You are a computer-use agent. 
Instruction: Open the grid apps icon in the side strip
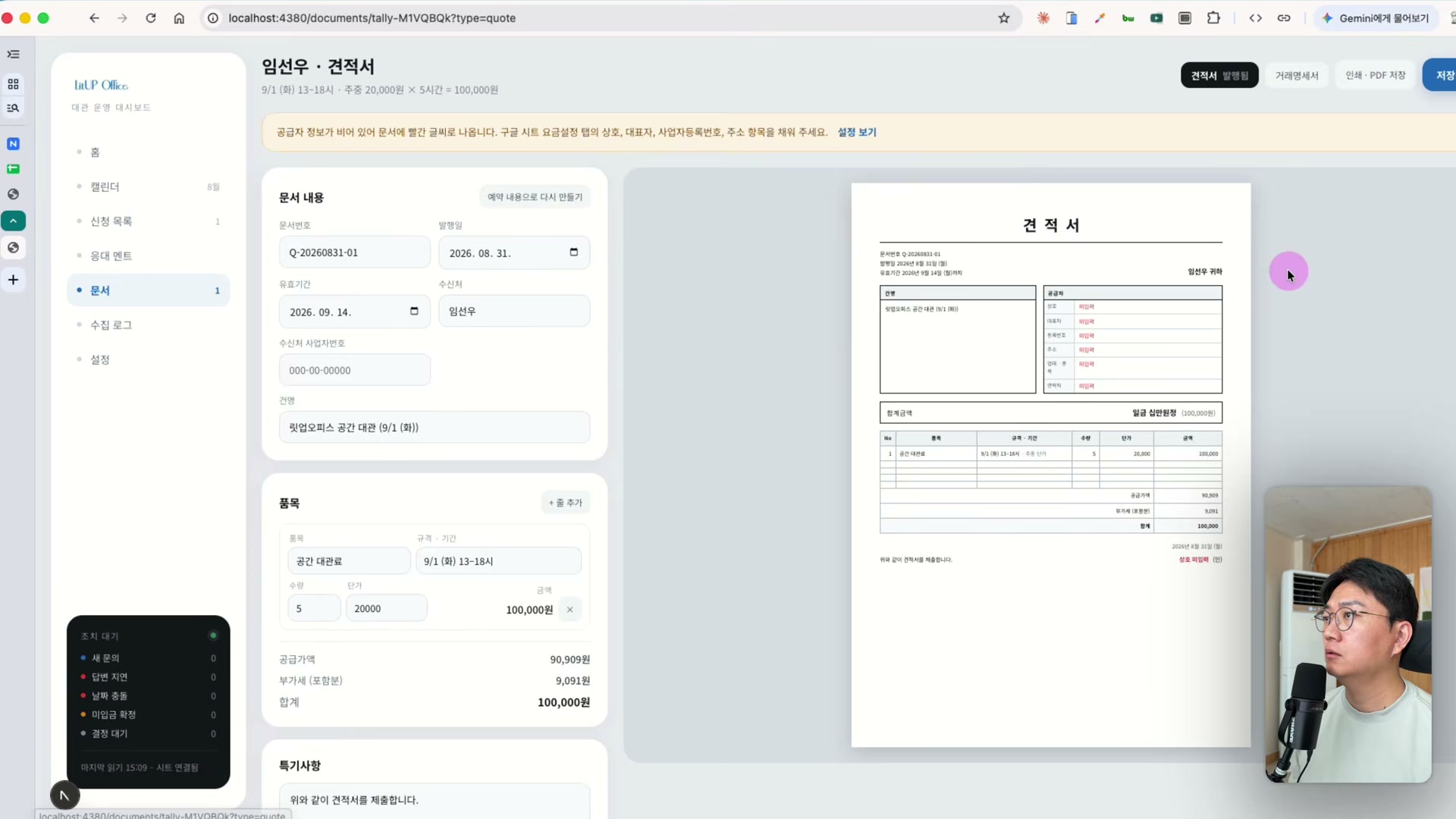[x=13, y=84]
